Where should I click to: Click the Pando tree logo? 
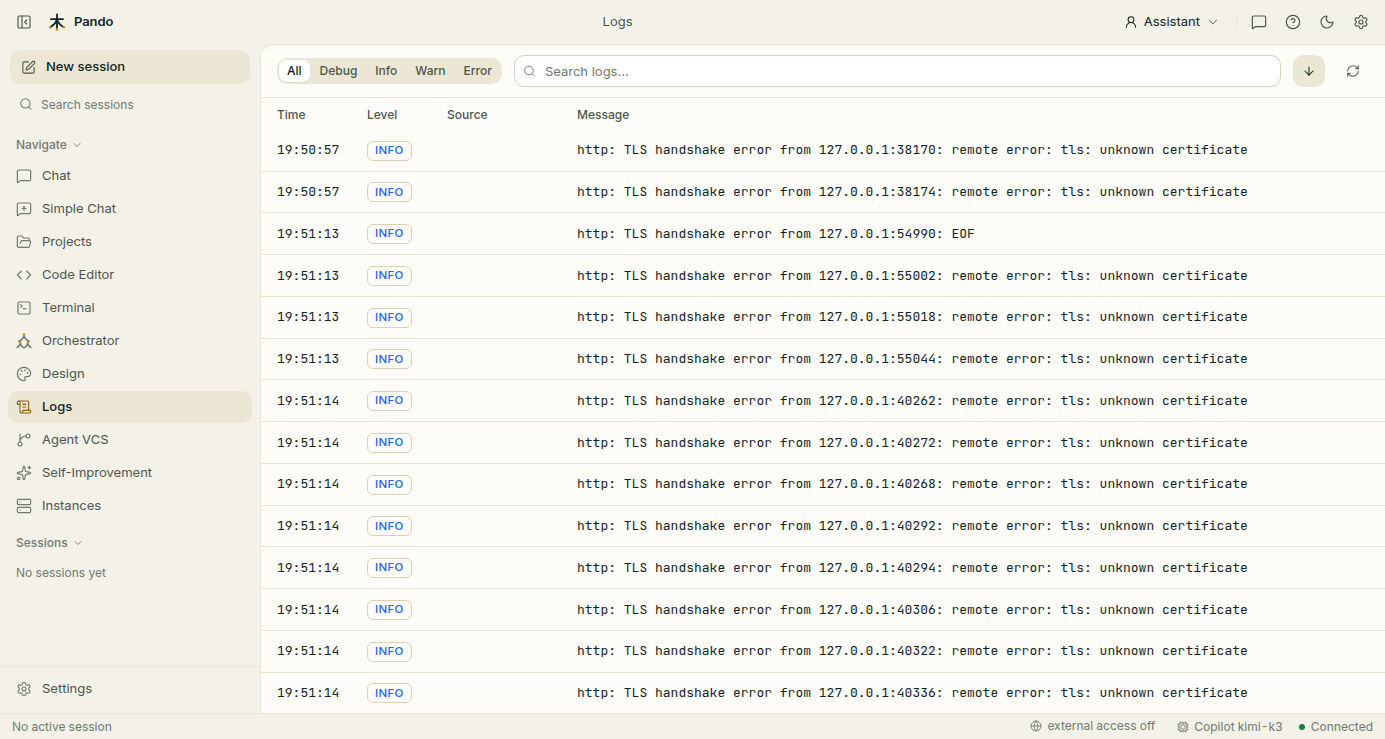(x=57, y=22)
